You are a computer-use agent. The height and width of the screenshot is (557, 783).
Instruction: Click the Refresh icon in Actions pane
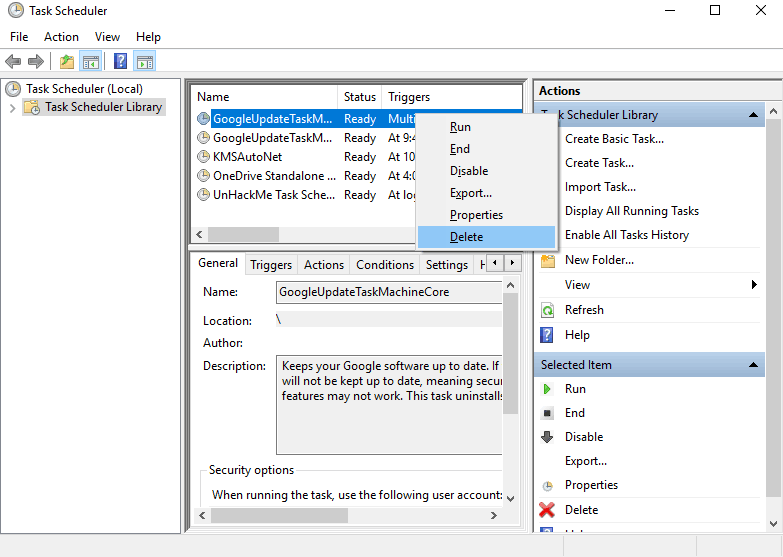[548, 310]
